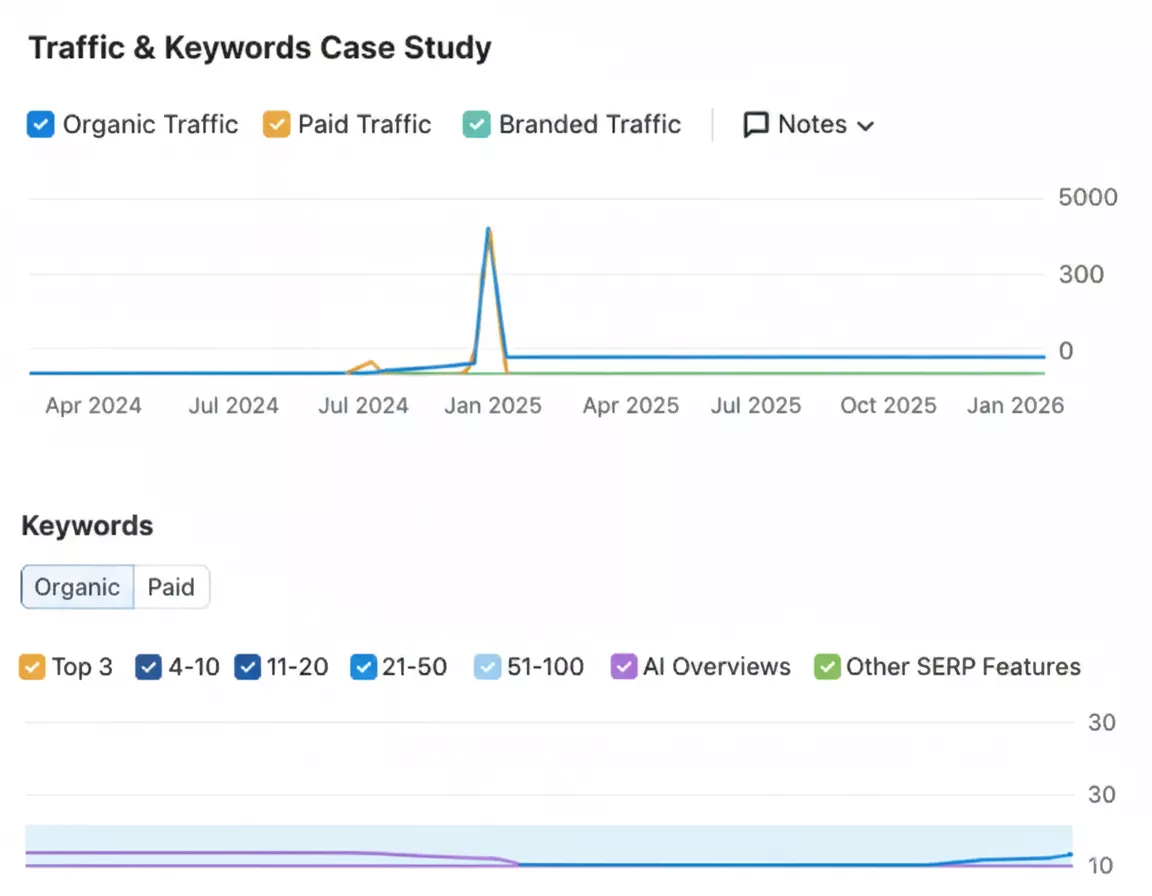Toggle the Paid Traffic orange checkbox
The height and width of the screenshot is (896, 1152).
276,125
